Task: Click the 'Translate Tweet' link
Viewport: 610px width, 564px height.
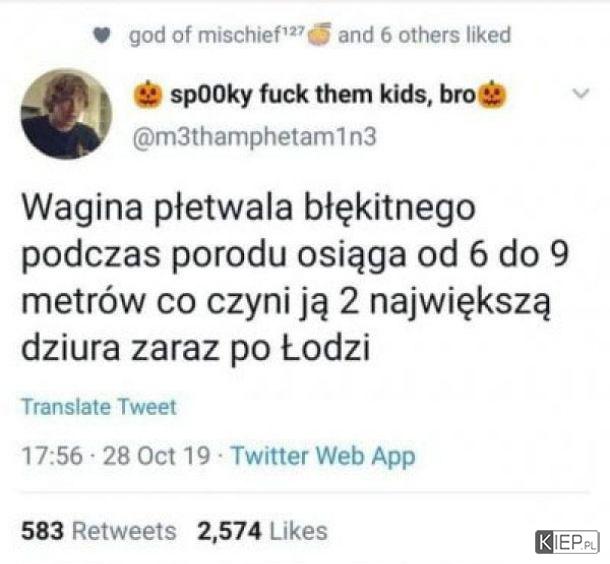Action: tap(99, 407)
